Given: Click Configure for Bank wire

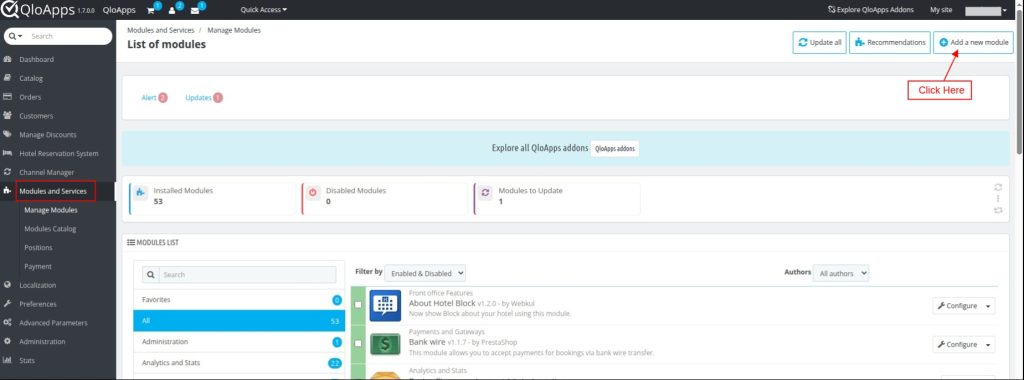Looking at the screenshot, I should [957, 345].
